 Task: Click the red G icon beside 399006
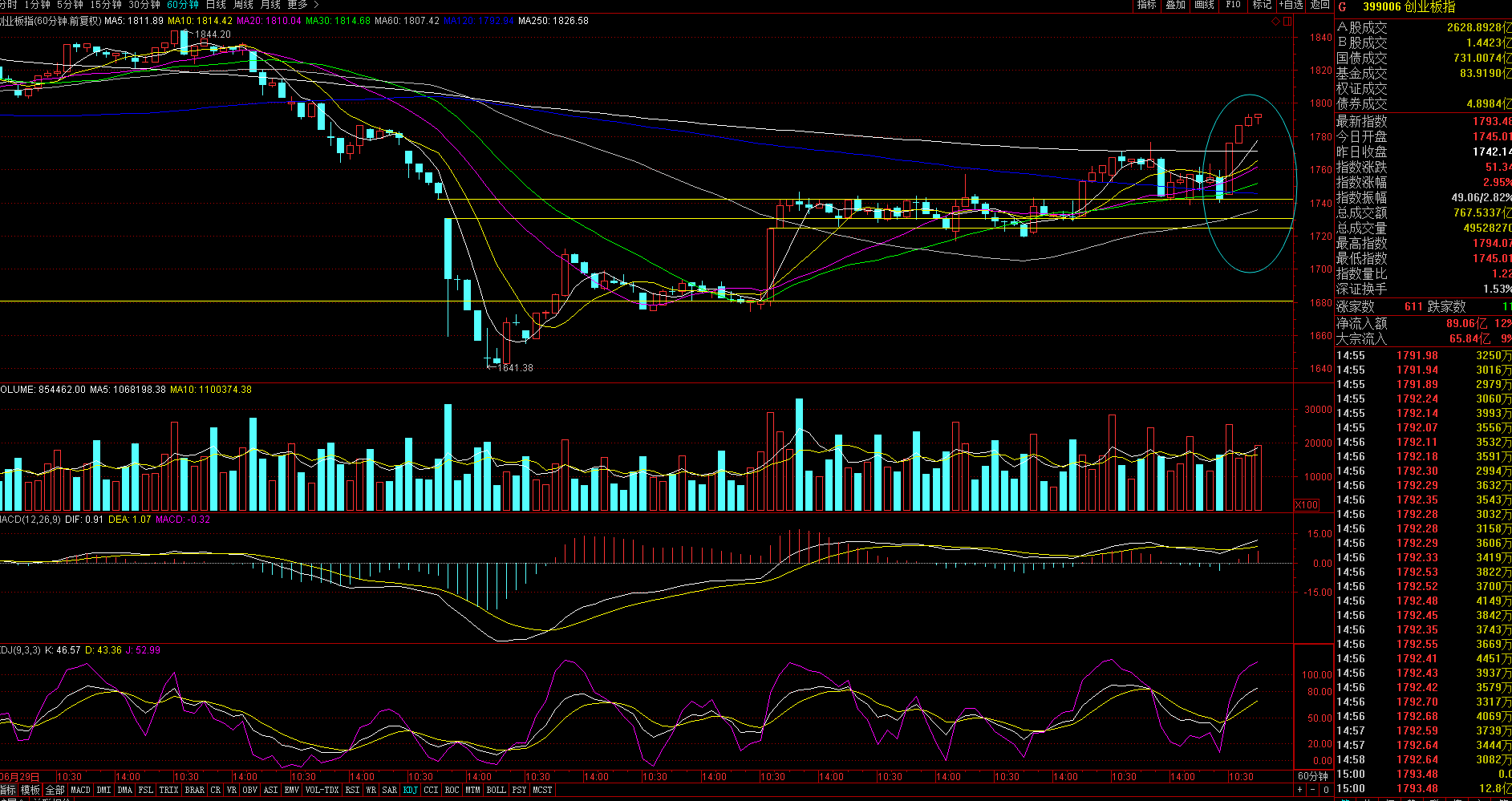[x=1343, y=7]
